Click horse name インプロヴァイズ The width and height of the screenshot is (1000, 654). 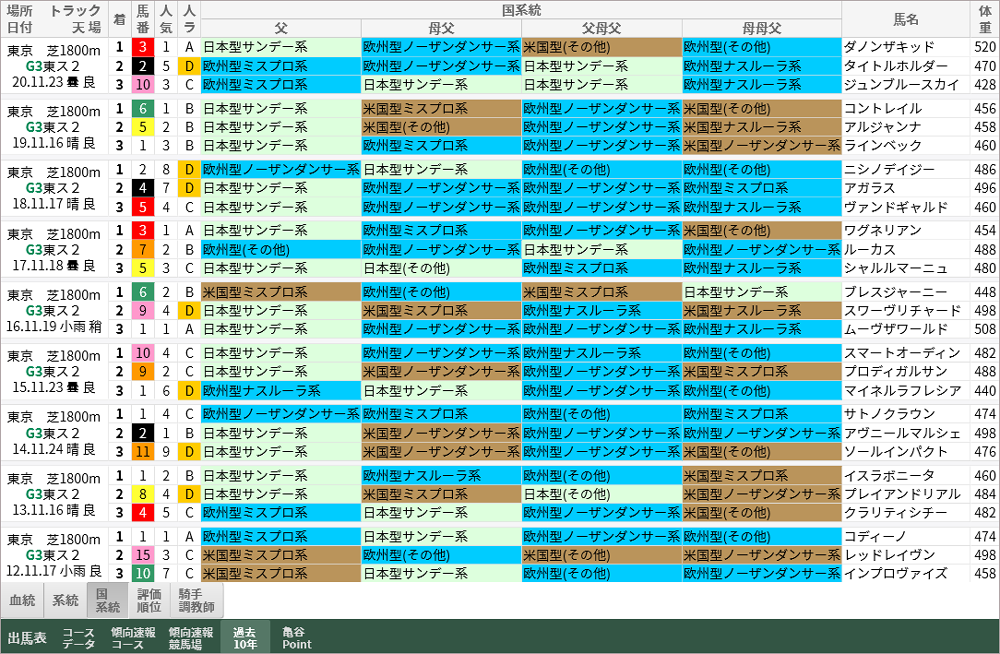pyautogui.click(x=895, y=574)
